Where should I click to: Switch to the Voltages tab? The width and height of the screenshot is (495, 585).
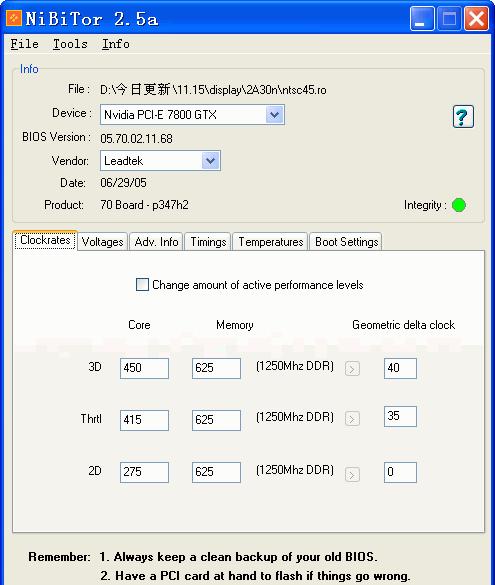click(x=103, y=242)
